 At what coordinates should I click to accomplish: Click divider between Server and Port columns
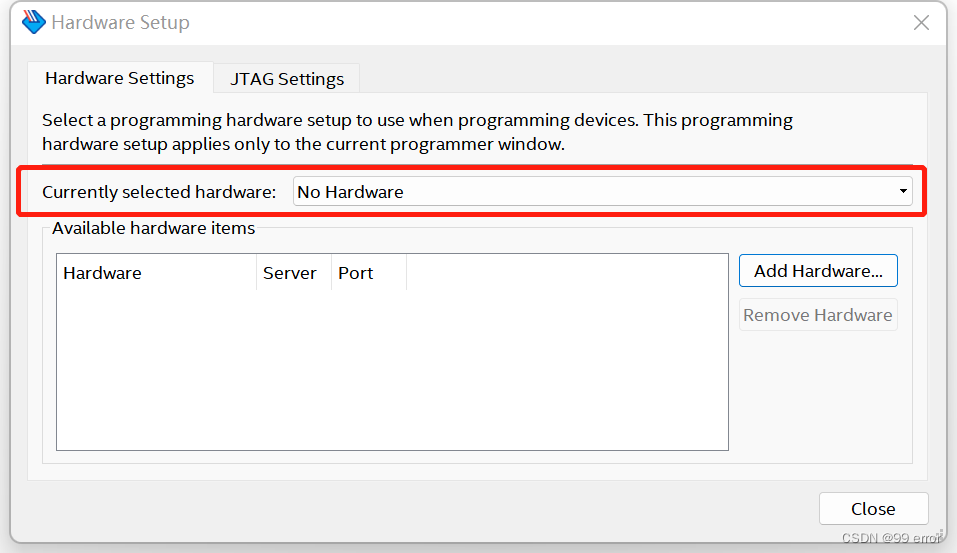coord(331,273)
